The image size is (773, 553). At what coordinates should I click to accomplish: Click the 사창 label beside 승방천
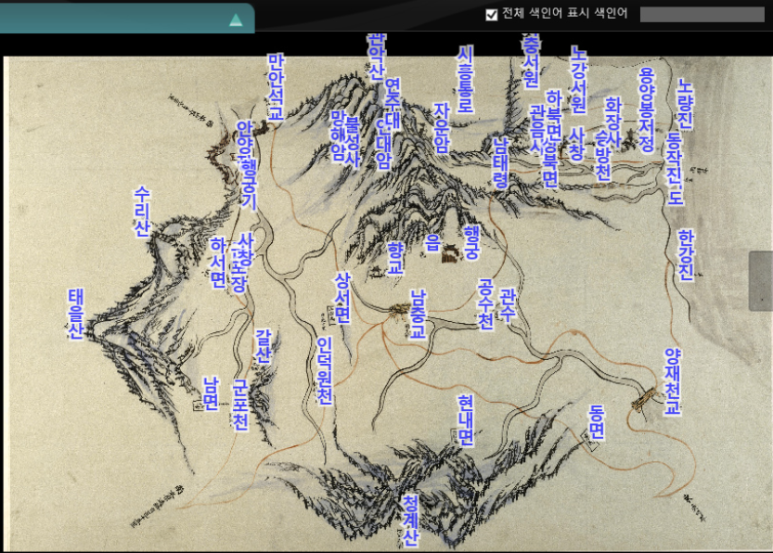point(576,144)
